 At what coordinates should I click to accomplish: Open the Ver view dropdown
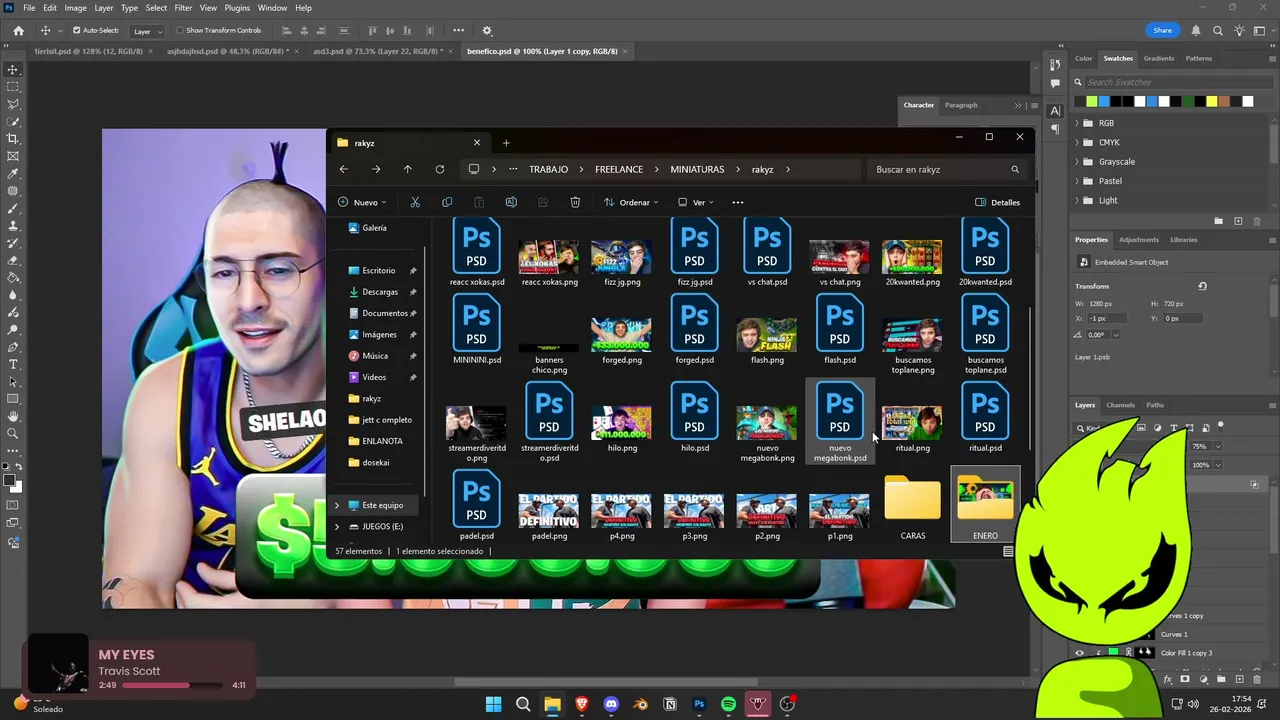coord(695,202)
